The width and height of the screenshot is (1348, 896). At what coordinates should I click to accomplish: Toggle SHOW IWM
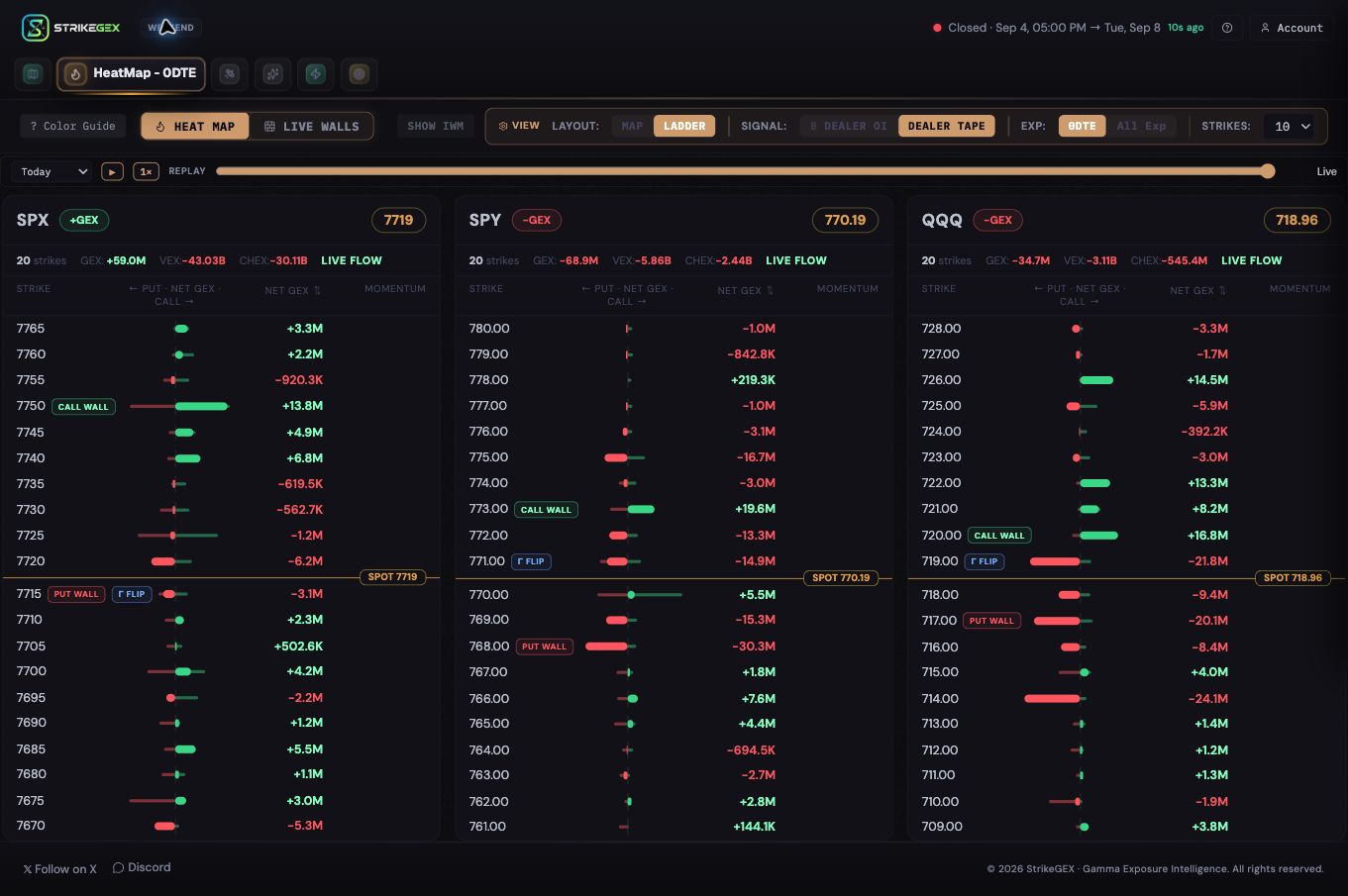pyautogui.click(x=436, y=126)
